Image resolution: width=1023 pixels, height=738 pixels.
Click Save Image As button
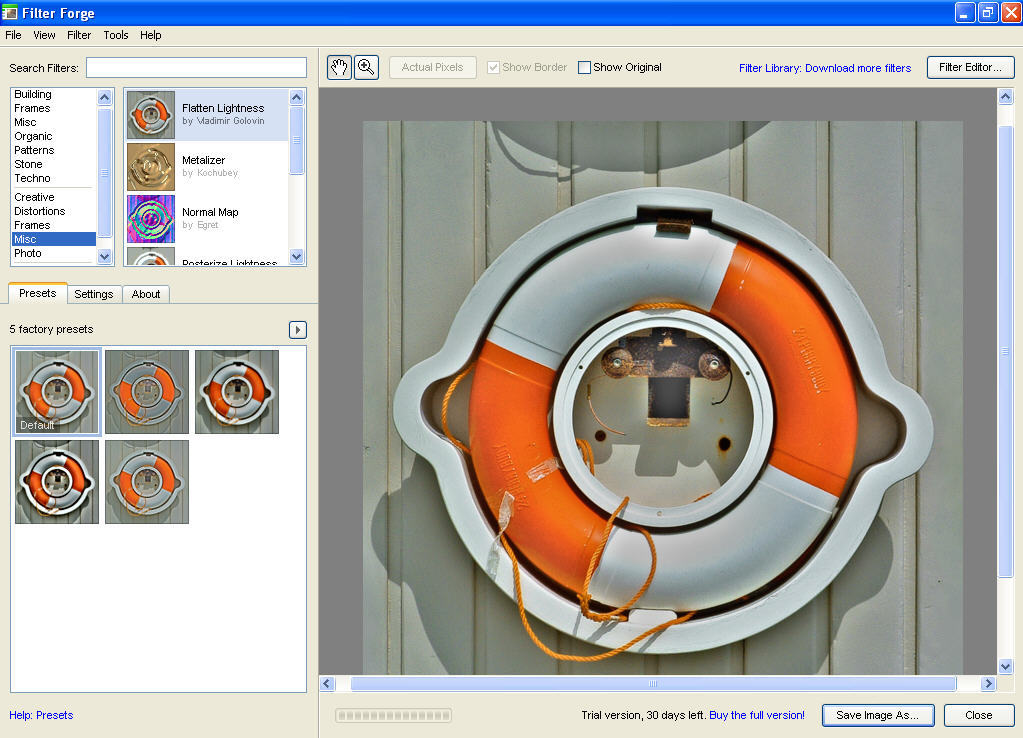878,715
